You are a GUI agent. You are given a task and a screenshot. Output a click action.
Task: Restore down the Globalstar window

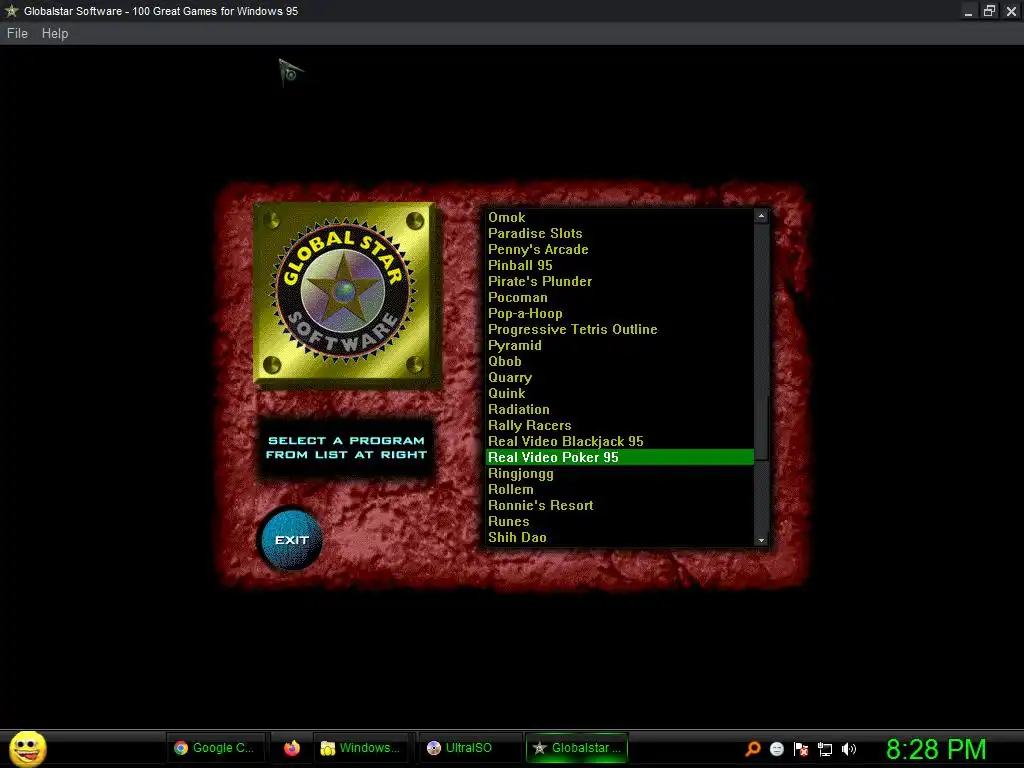pyautogui.click(x=990, y=11)
